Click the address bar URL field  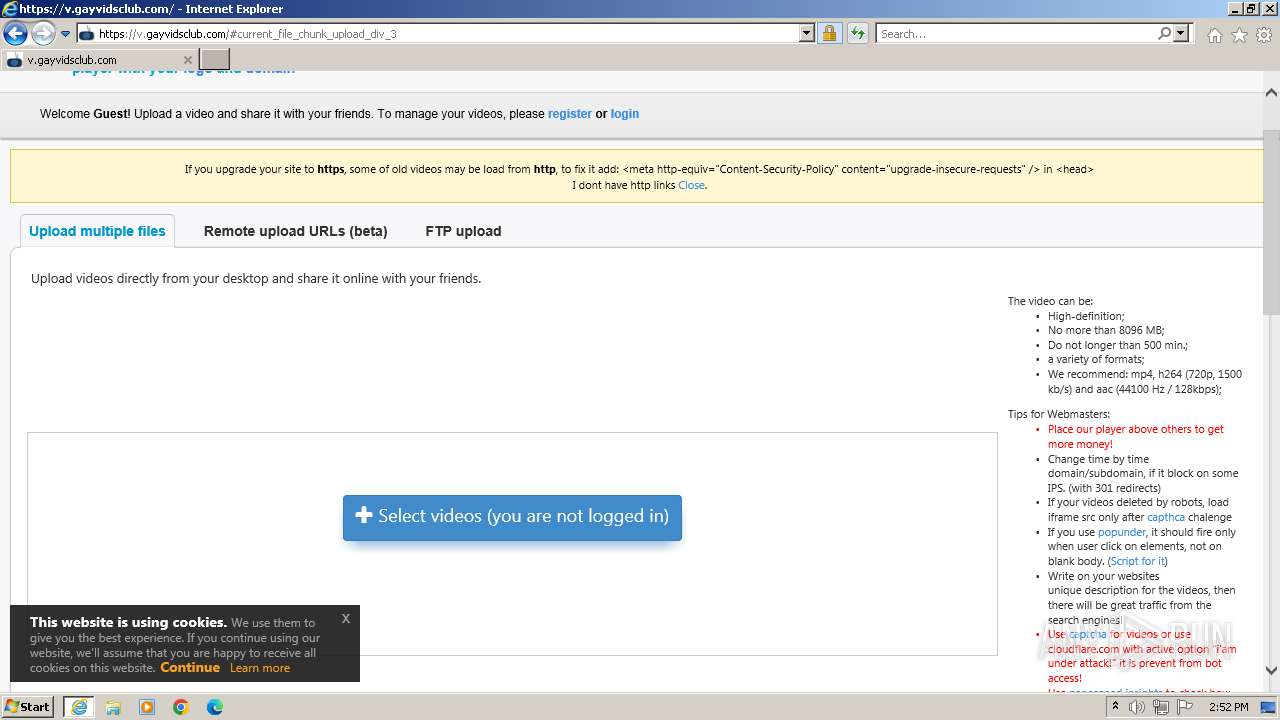(447, 33)
